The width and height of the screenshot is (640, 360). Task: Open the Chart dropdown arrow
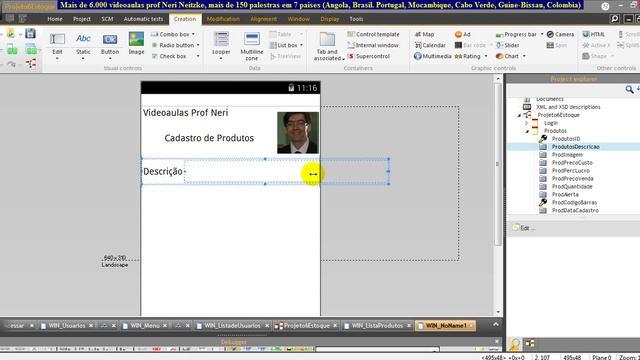pos(524,56)
